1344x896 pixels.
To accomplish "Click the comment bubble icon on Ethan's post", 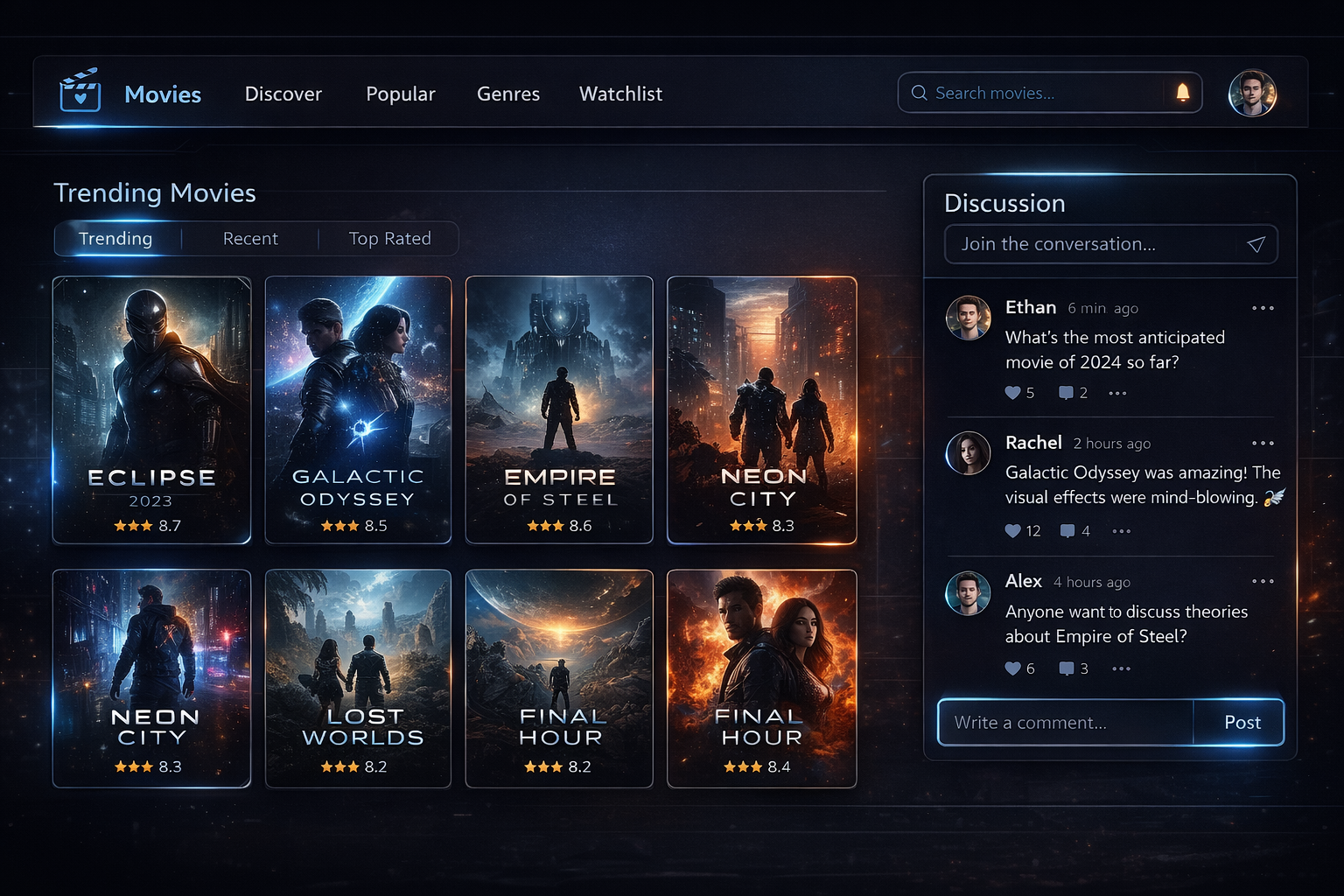I will 1067,393.
